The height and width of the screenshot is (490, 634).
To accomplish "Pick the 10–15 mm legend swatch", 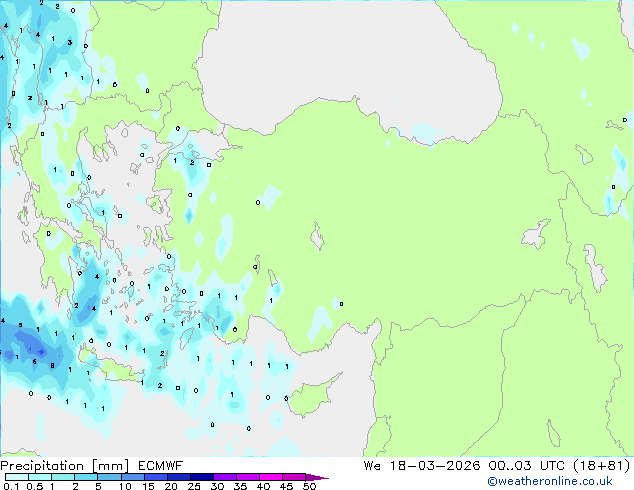I will coord(132,477).
